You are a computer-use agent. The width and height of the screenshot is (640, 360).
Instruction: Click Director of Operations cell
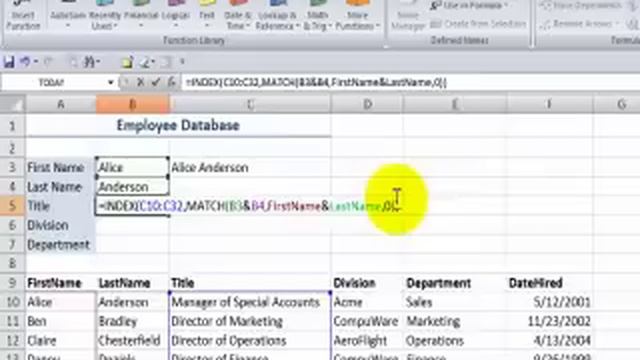pyautogui.click(x=250, y=341)
